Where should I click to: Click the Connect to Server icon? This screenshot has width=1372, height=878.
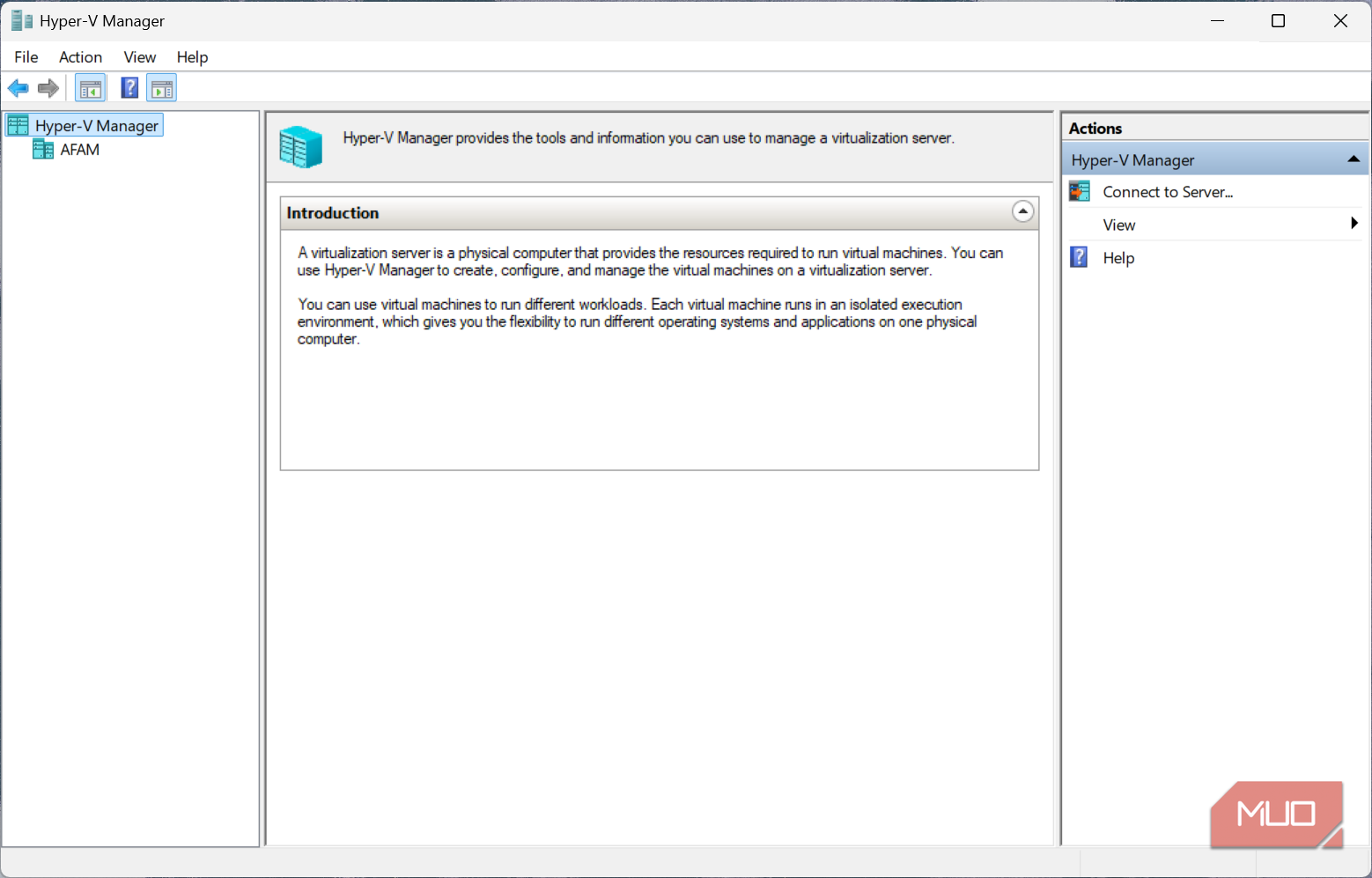pyautogui.click(x=1080, y=191)
